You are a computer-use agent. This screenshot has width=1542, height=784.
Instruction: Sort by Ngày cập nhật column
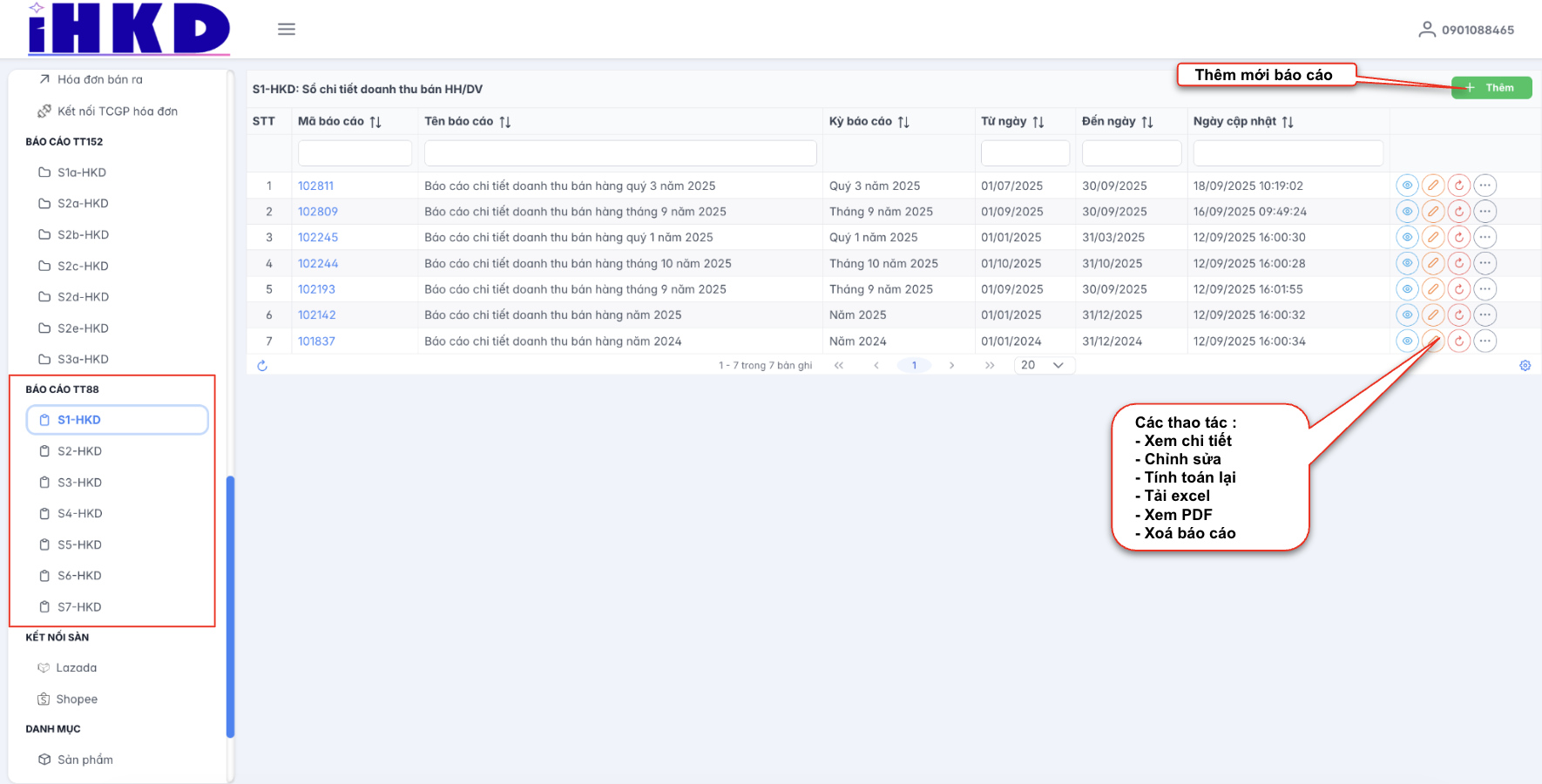pos(1288,122)
